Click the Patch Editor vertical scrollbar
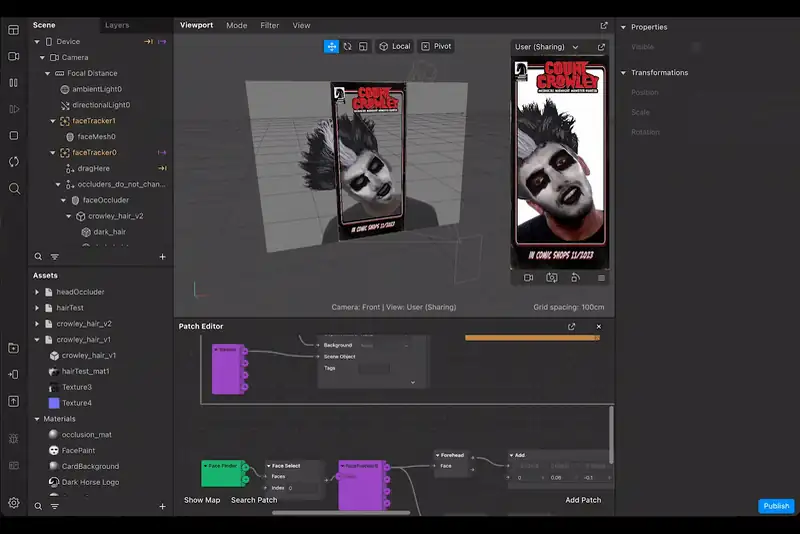 click(611, 435)
